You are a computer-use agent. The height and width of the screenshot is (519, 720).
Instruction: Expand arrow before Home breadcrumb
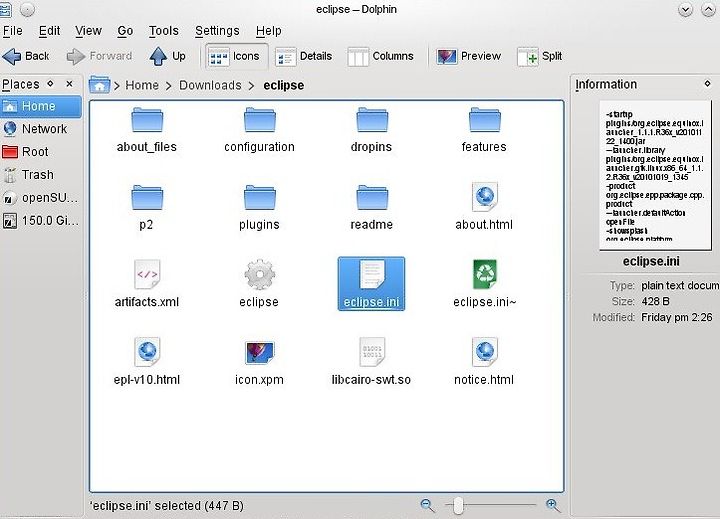[117, 86]
